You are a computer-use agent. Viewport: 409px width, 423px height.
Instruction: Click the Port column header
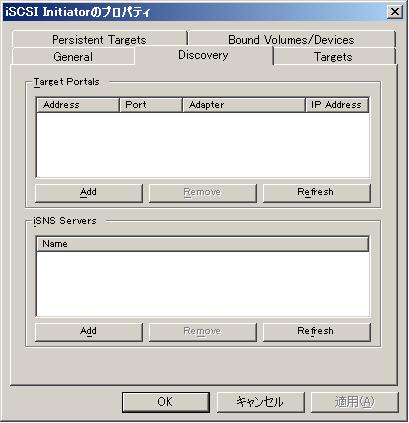(151, 105)
